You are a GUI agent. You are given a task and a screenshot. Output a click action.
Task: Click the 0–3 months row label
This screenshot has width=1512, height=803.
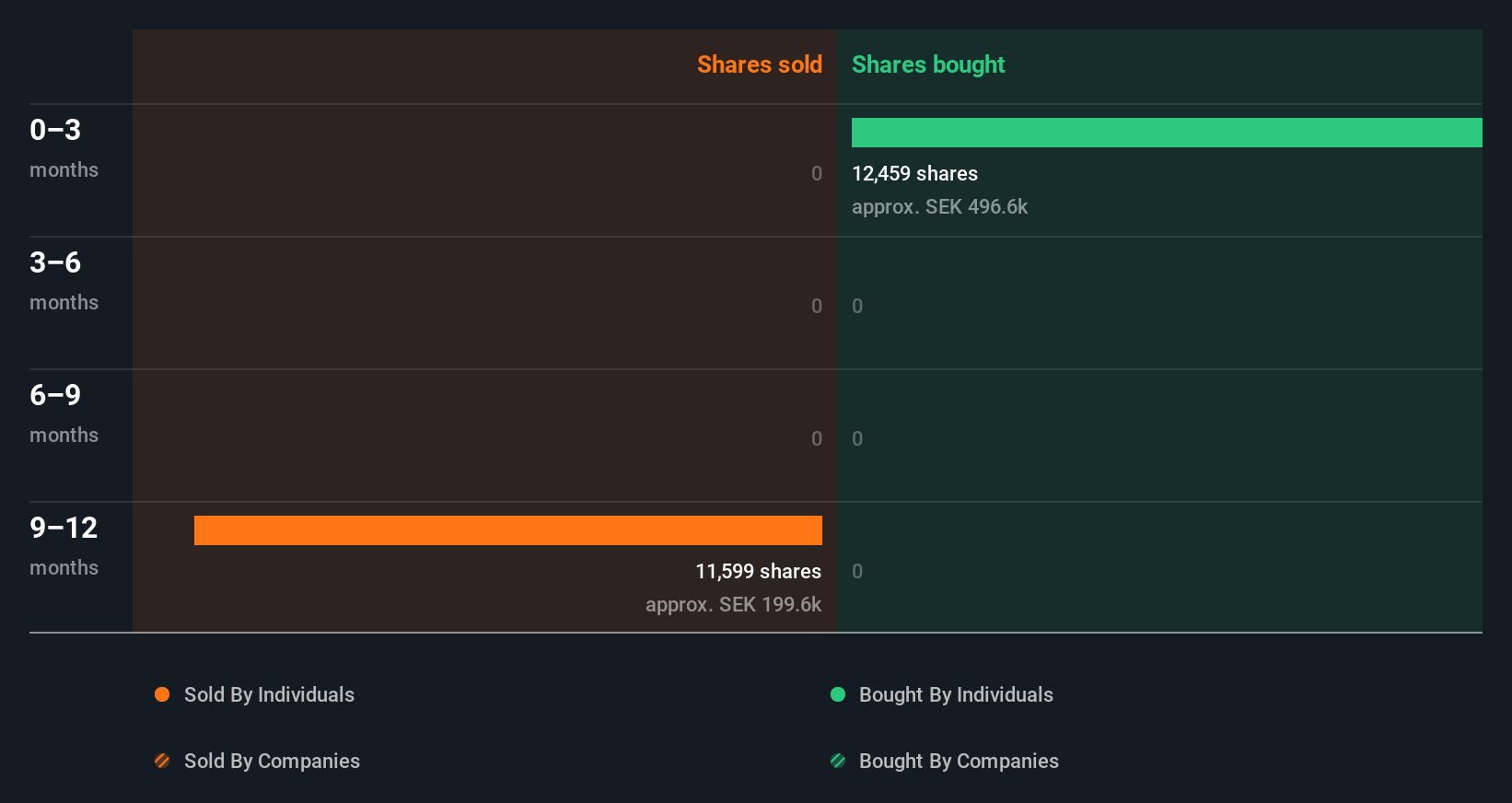click(64, 147)
